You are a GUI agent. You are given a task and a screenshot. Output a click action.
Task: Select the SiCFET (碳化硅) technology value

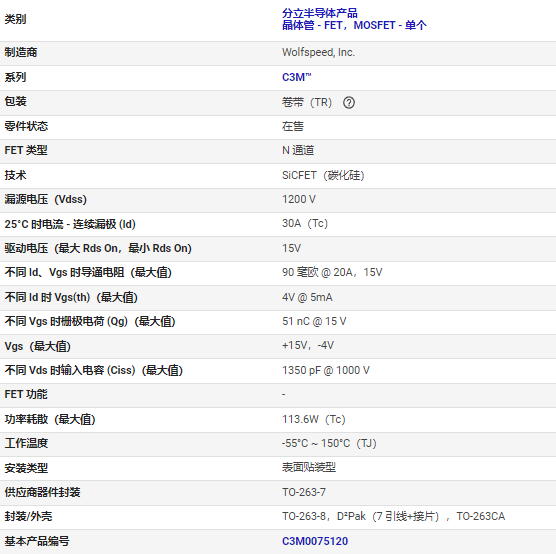[323, 175]
